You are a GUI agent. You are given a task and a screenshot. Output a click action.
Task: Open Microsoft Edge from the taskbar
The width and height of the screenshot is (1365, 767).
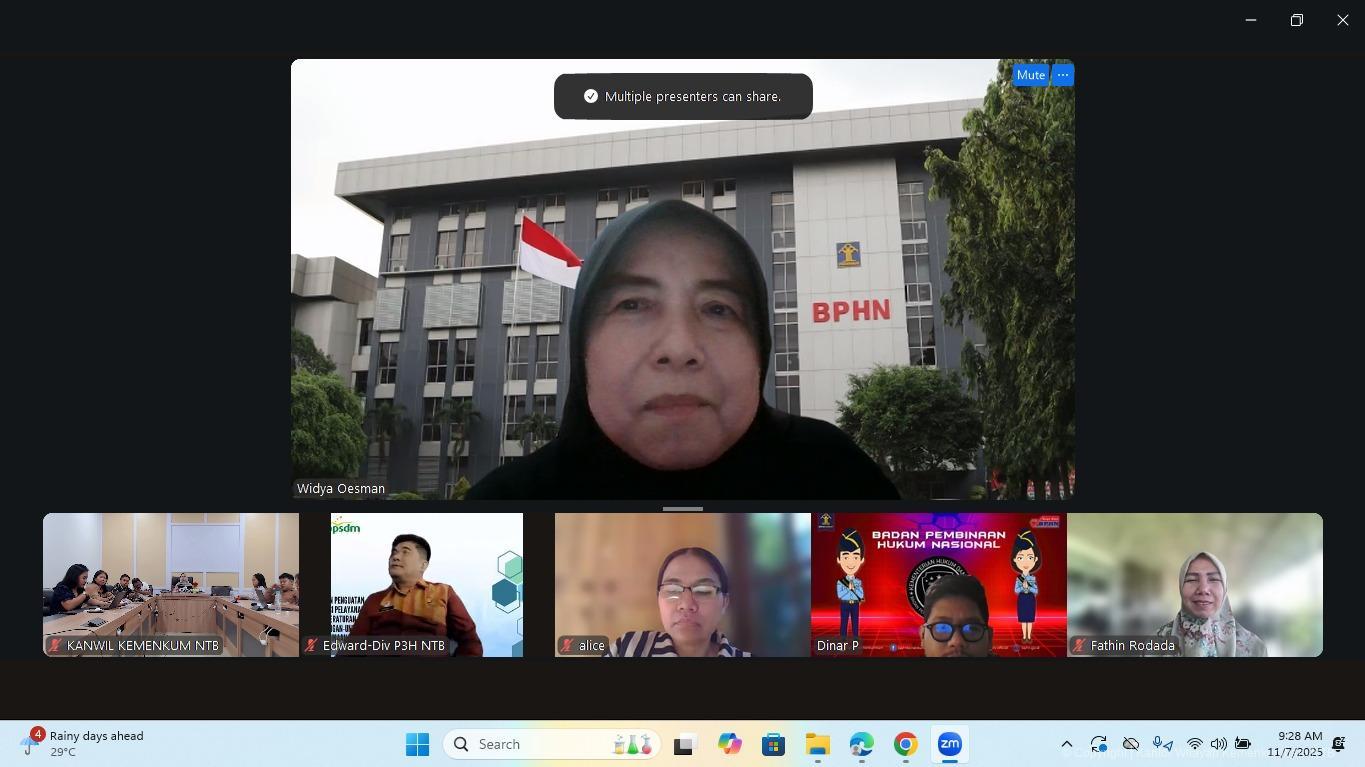coord(861,744)
